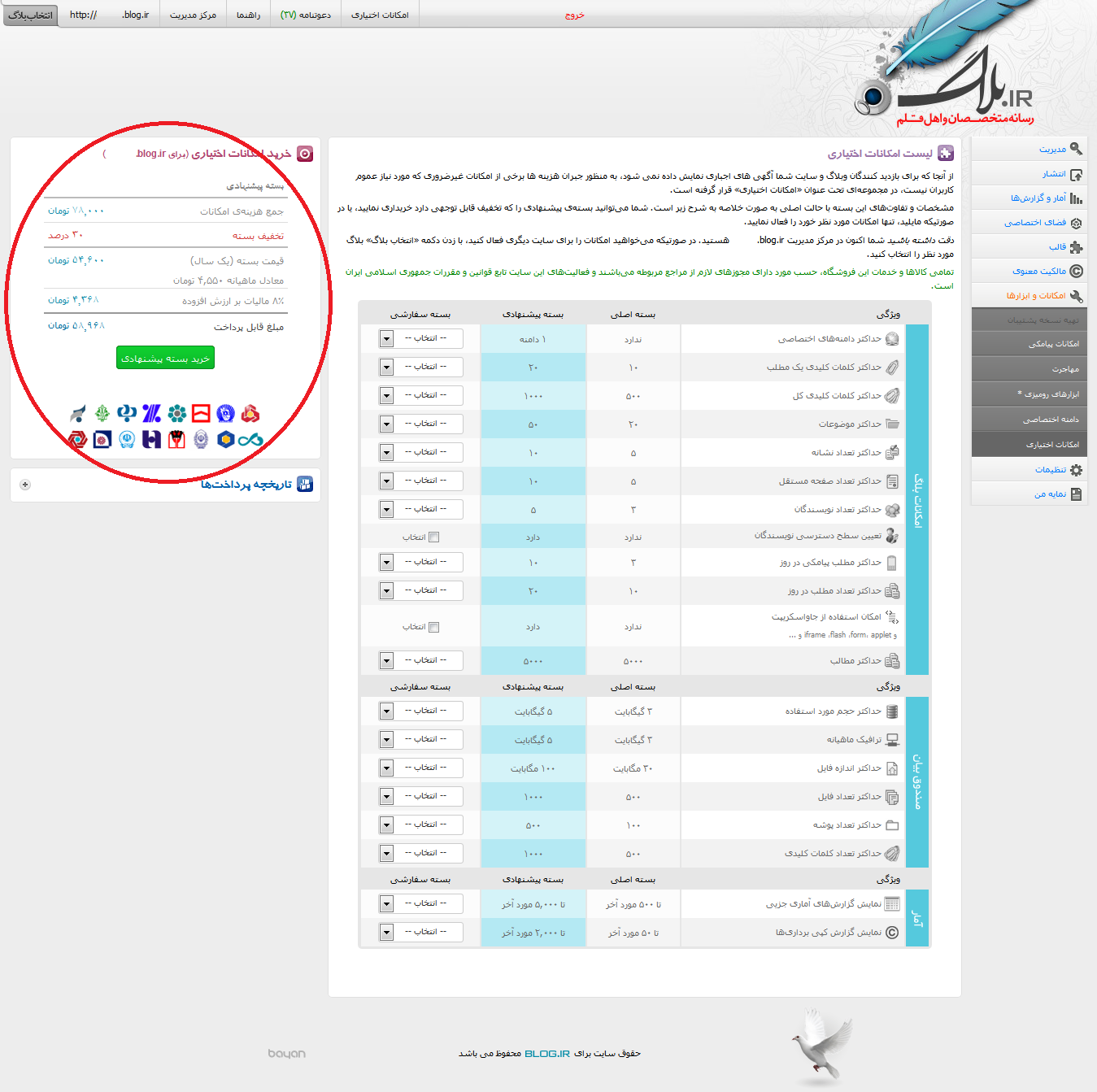
Task: Select the puzzle-piece icon for قالب
Action: click(x=1076, y=247)
